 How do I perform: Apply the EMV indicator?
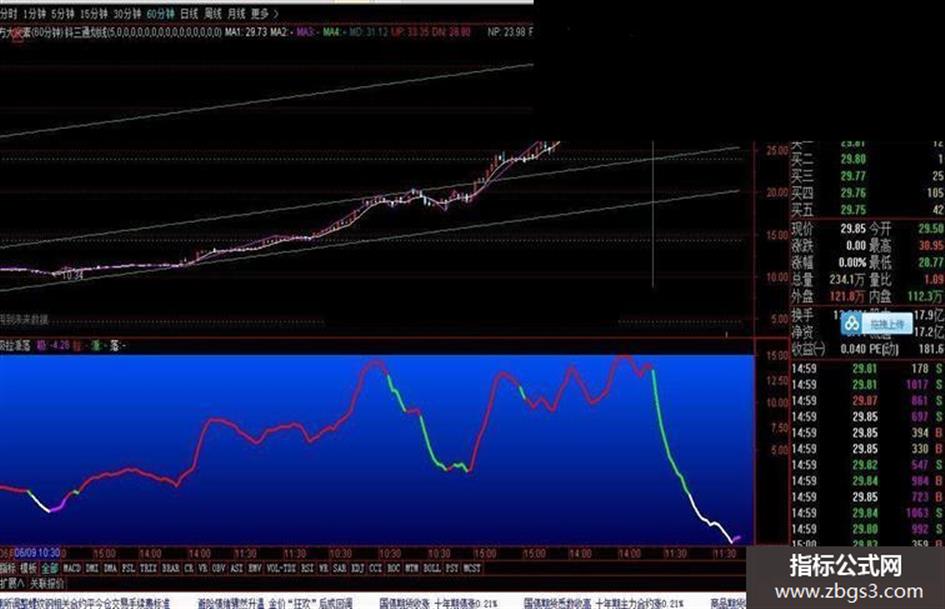click(x=254, y=568)
